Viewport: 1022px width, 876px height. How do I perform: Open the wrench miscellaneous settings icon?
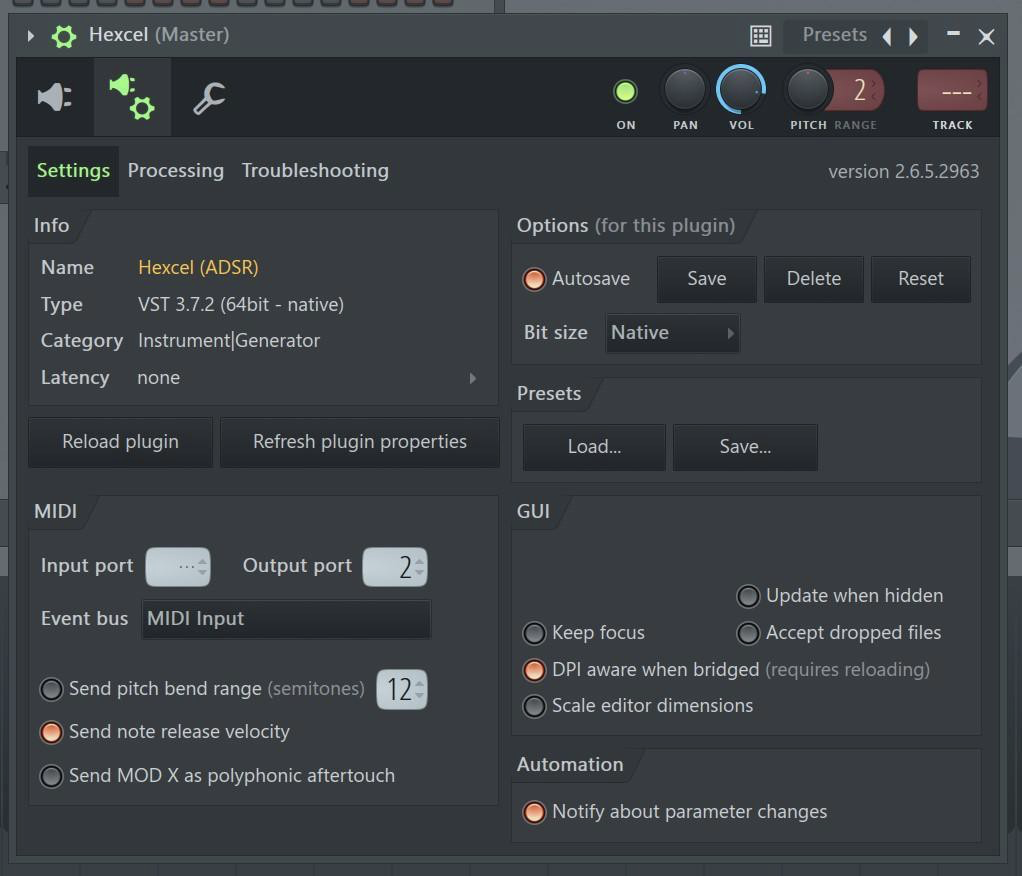(x=209, y=98)
